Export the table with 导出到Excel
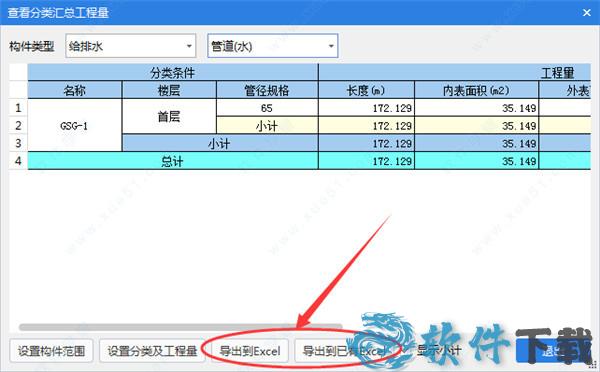The width and height of the screenshot is (600, 372). (250, 351)
